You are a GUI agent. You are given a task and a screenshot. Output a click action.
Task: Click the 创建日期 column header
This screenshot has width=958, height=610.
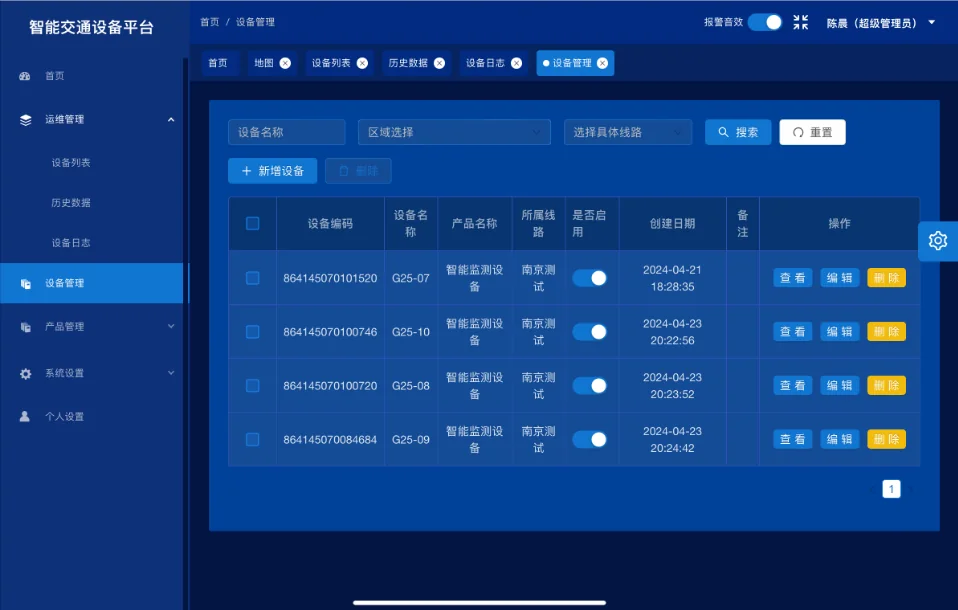pyautogui.click(x=672, y=224)
